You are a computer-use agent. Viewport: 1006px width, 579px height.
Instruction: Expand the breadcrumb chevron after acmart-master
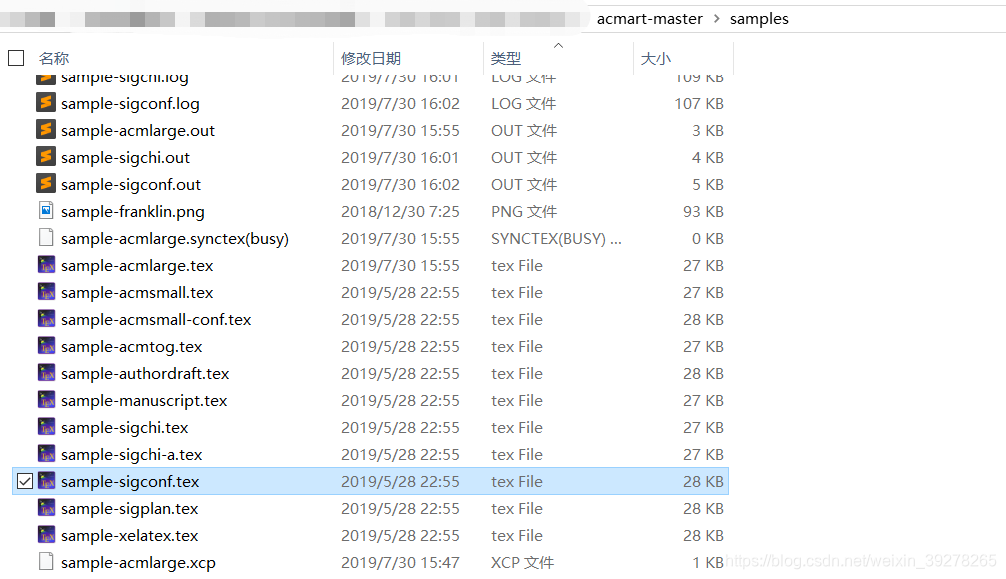[717, 19]
